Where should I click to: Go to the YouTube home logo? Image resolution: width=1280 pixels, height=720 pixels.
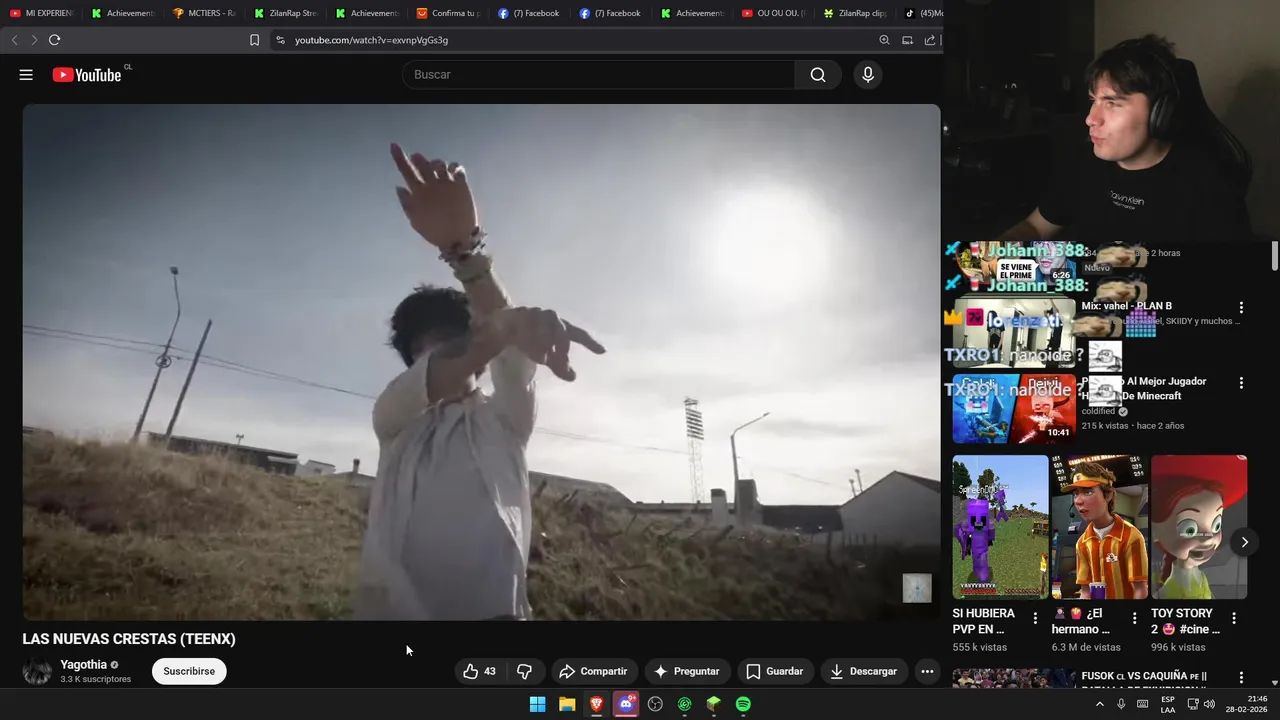point(87,75)
